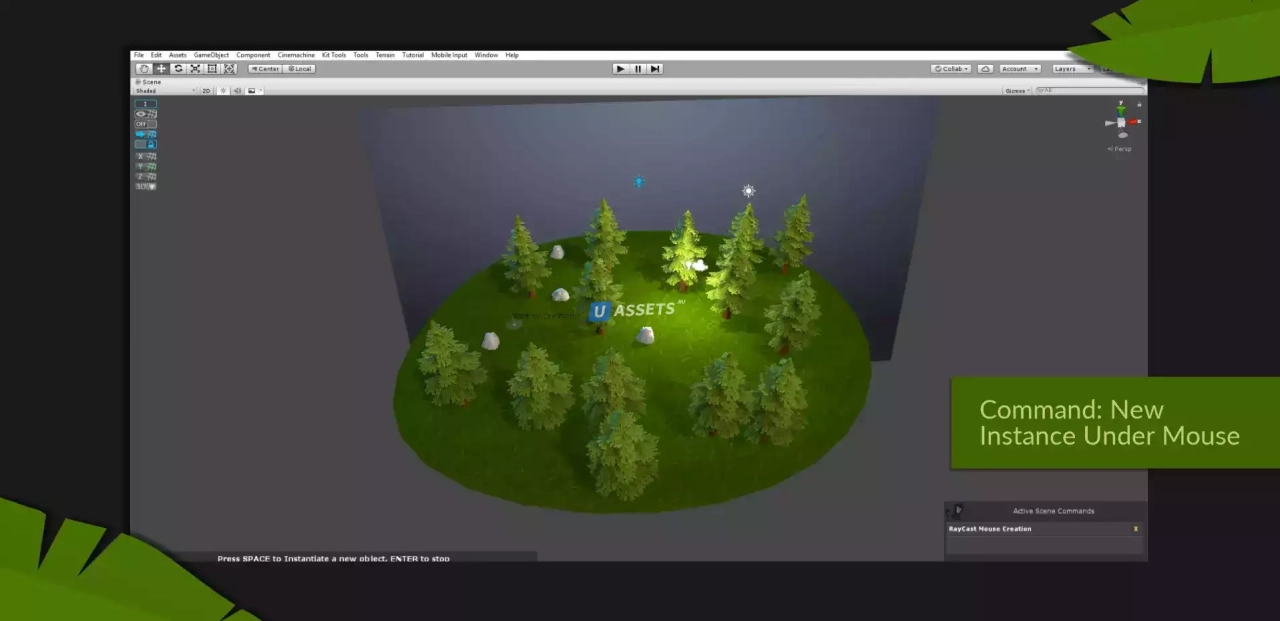Screen dimensions: 1280x621
Task: Click the scene search field
Action: click(1090, 91)
